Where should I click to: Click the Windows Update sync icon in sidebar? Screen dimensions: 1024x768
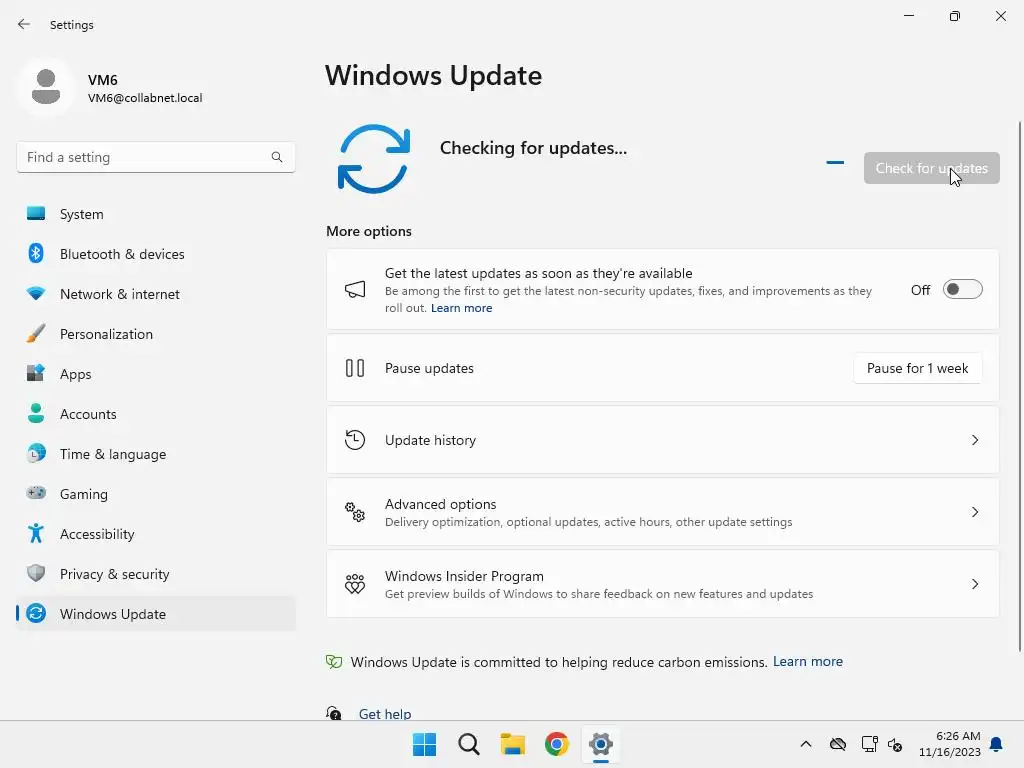point(36,613)
